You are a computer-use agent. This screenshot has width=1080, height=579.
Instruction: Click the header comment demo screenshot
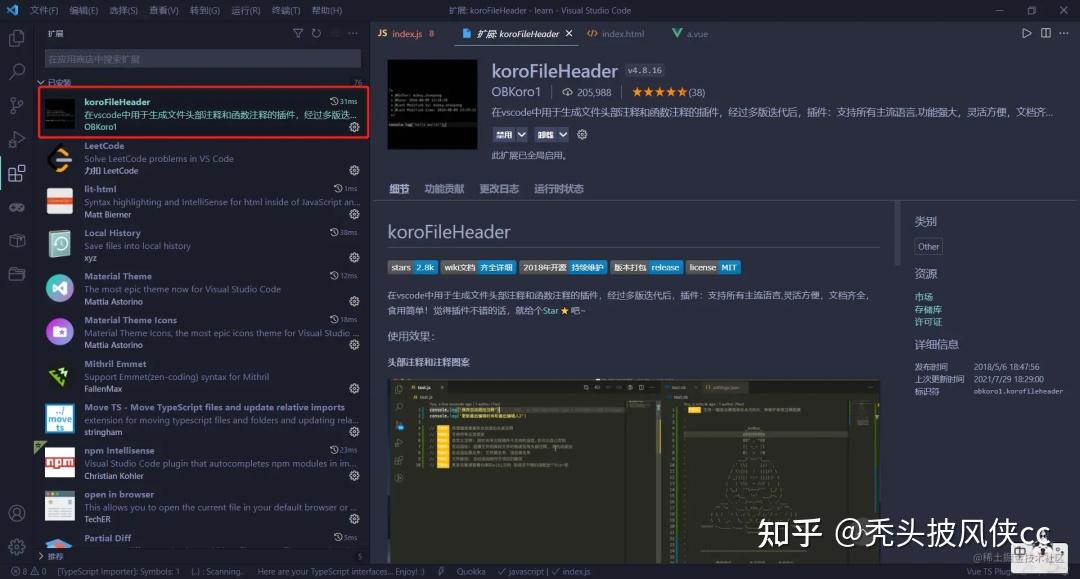634,472
